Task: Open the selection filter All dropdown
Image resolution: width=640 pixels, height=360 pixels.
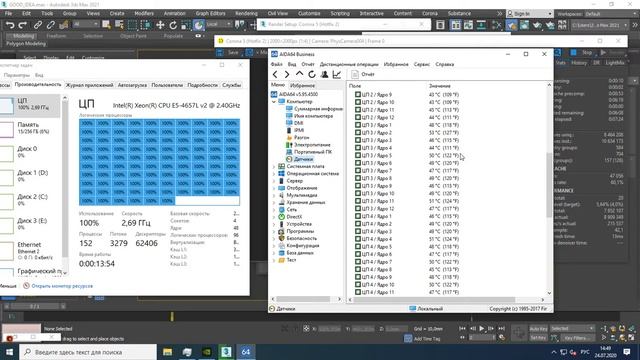Action: click(85, 25)
